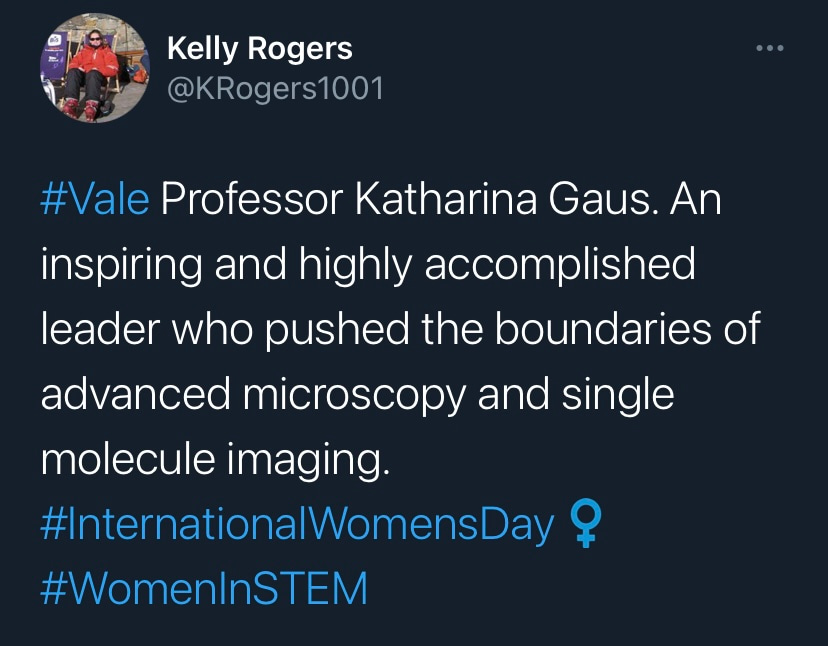Image resolution: width=828 pixels, height=646 pixels.
Task: Open the #InternationalWomensDay hashtag
Action: [x=297, y=524]
